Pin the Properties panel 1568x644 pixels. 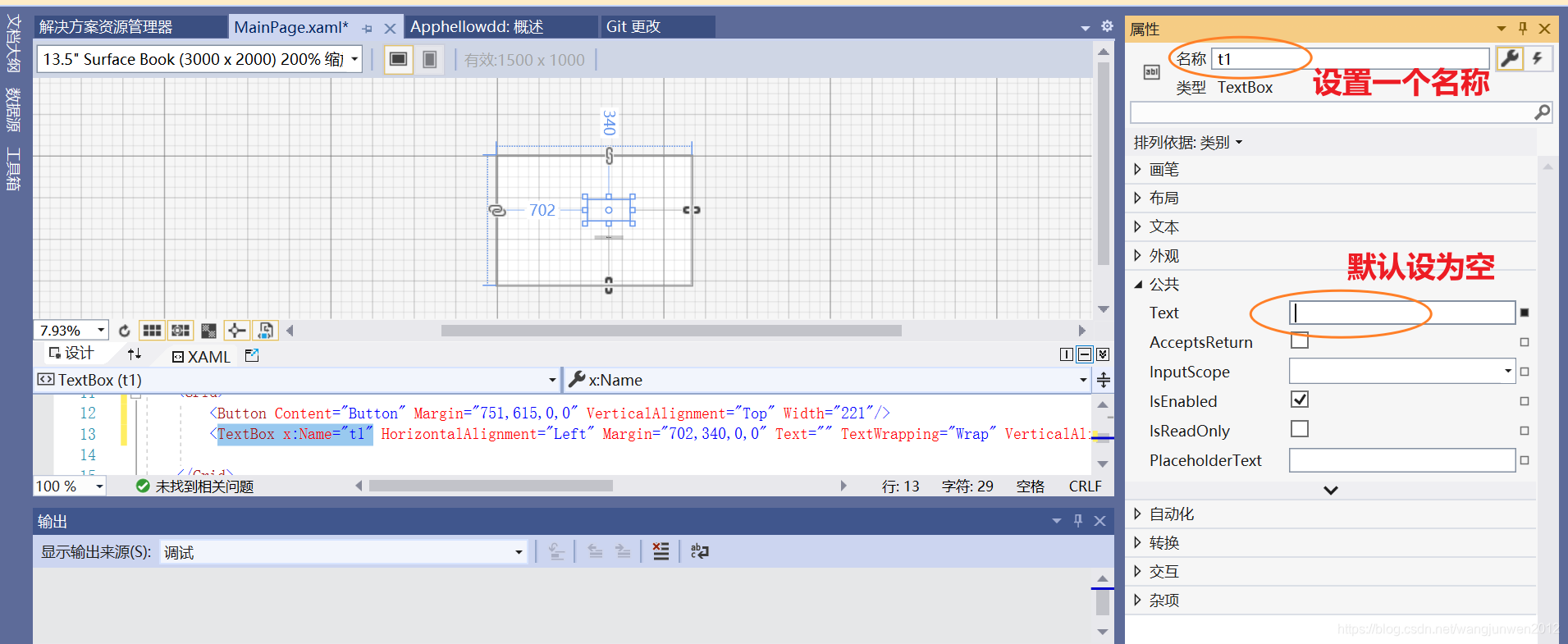(1523, 29)
